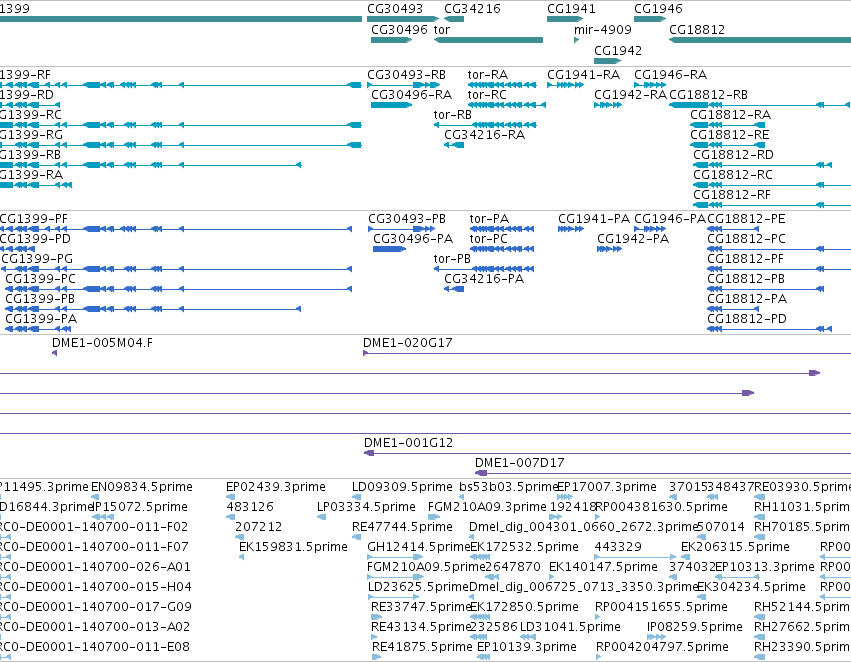Select transcript CG18812-RF
This screenshot has height=662, width=851.
732,195
